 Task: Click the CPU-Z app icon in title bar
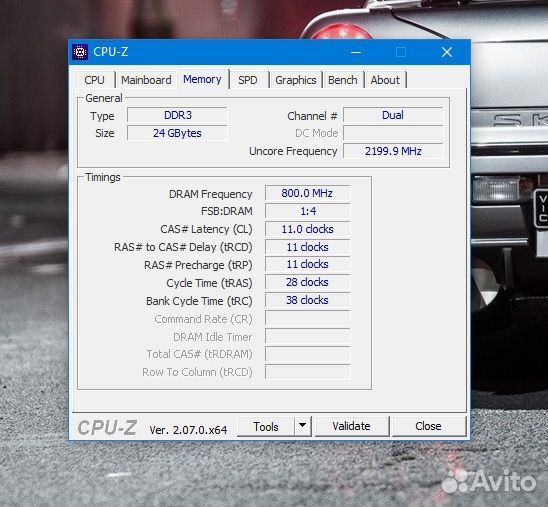tap(80, 52)
